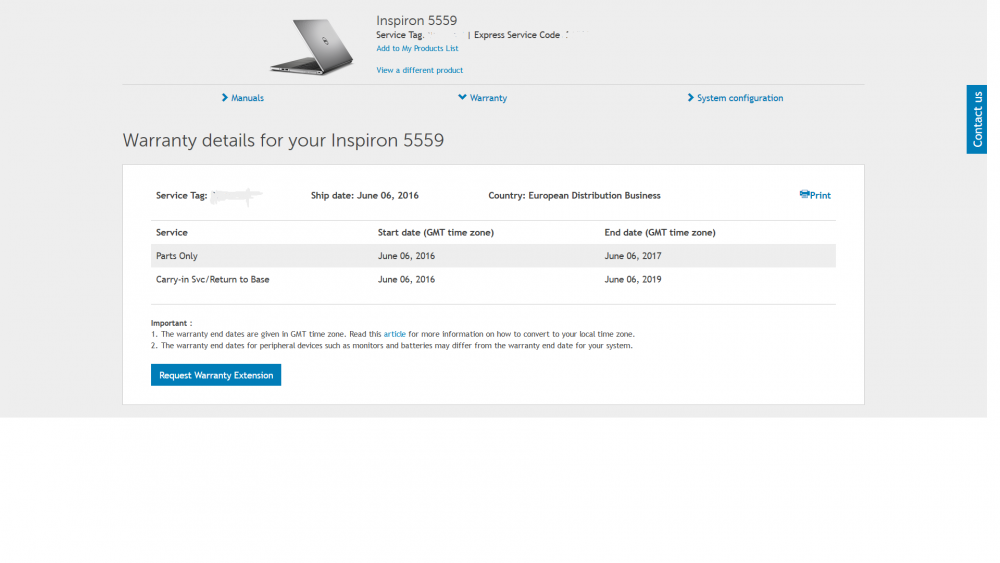Click the Inspiron 5559 product title
This screenshot has height=563, width=1000.
(416, 20)
